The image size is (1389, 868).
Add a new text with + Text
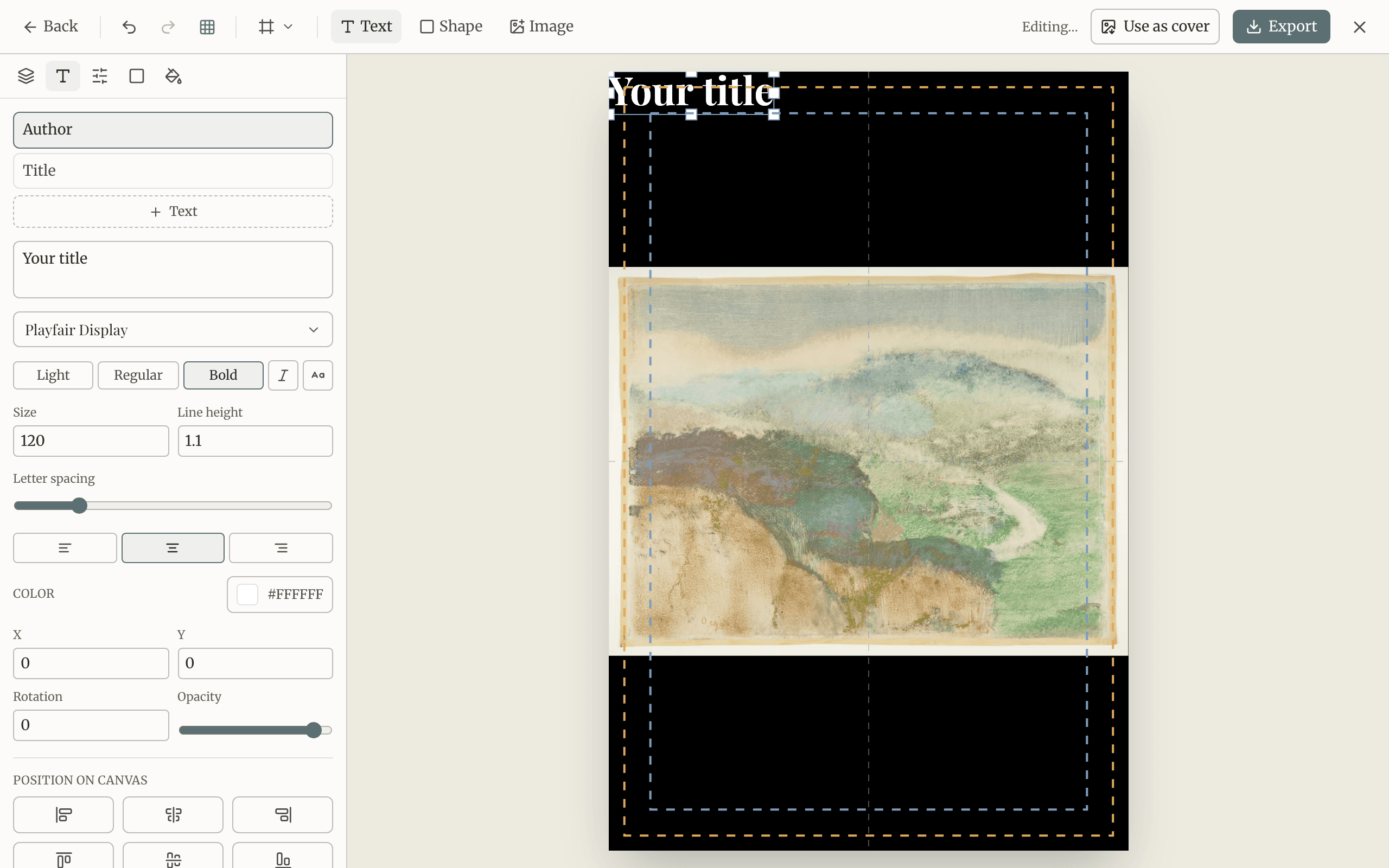pyautogui.click(x=173, y=211)
